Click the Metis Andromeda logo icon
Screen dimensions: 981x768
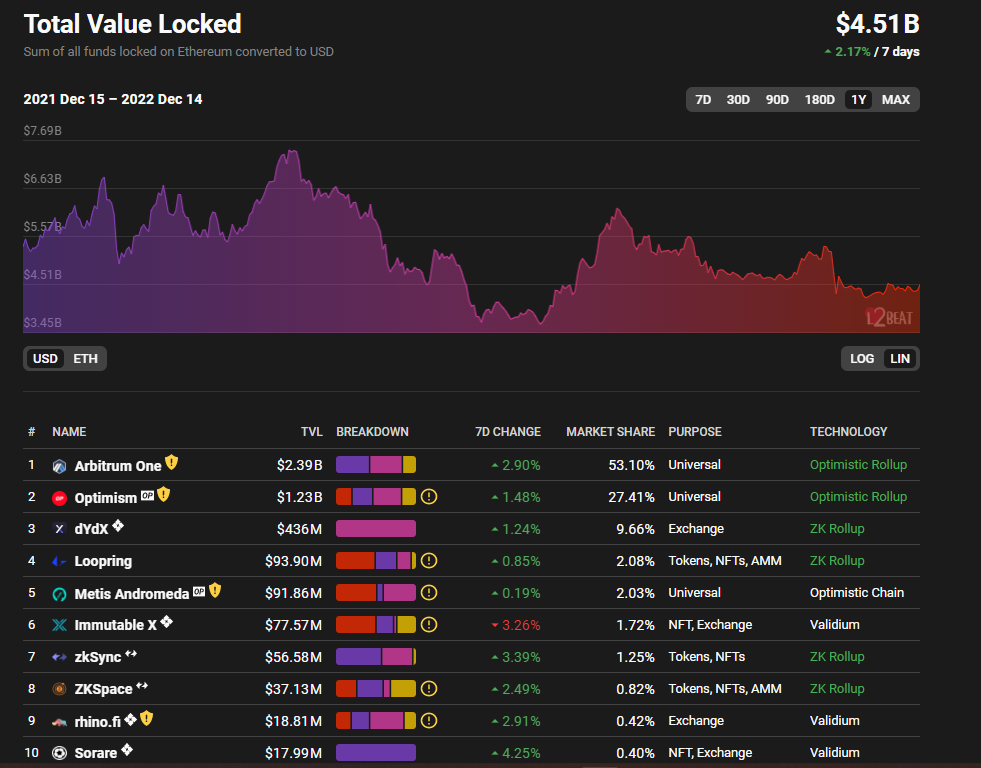(x=59, y=594)
